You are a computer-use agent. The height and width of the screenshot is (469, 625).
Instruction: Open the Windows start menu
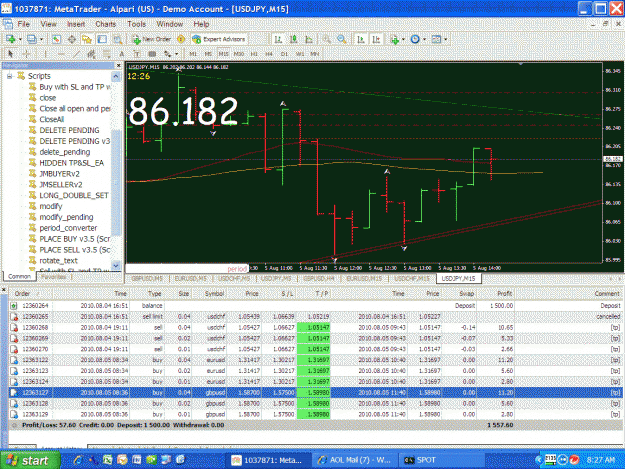coord(30,460)
